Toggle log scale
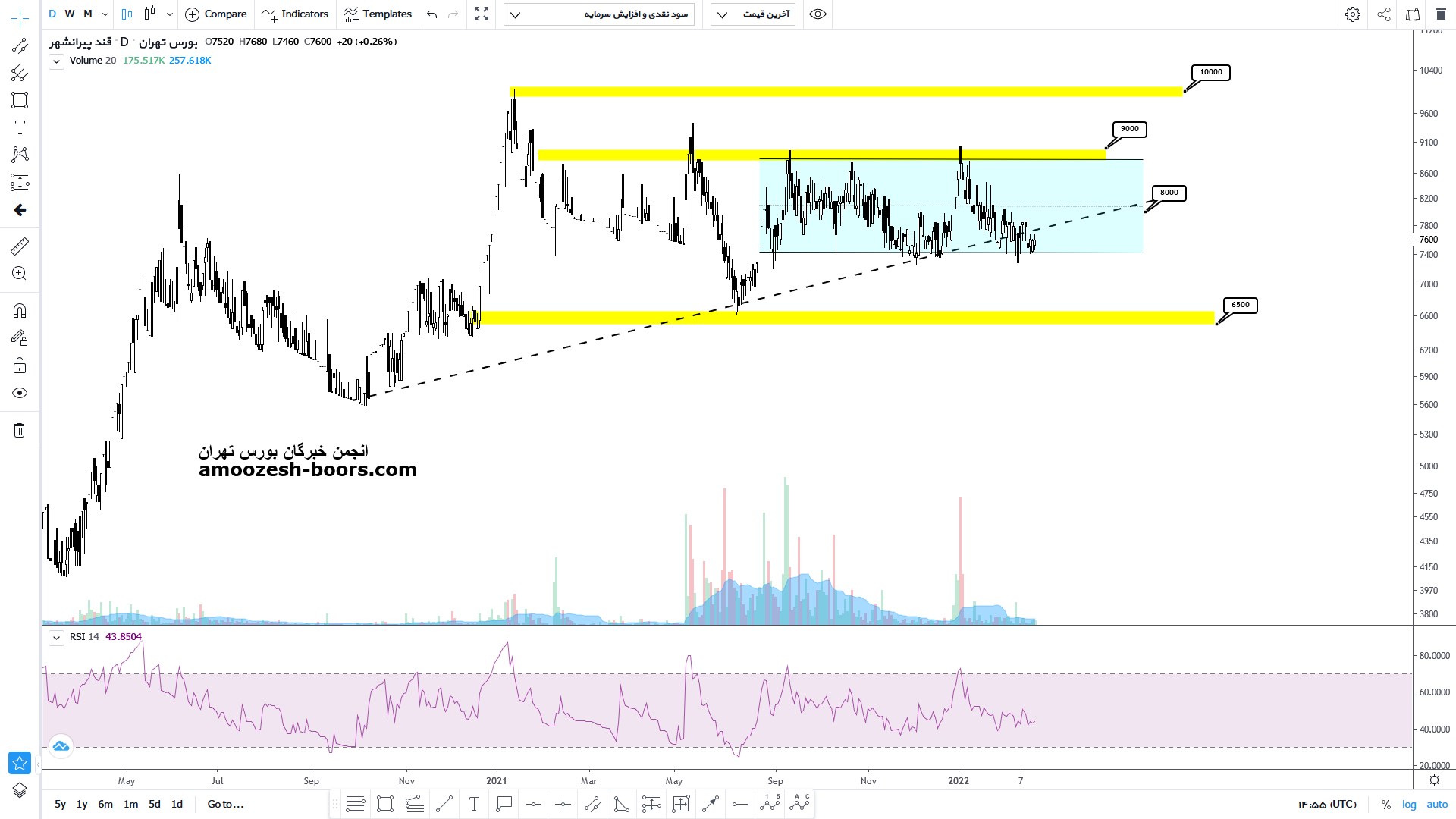1456x819 pixels. click(x=1409, y=805)
